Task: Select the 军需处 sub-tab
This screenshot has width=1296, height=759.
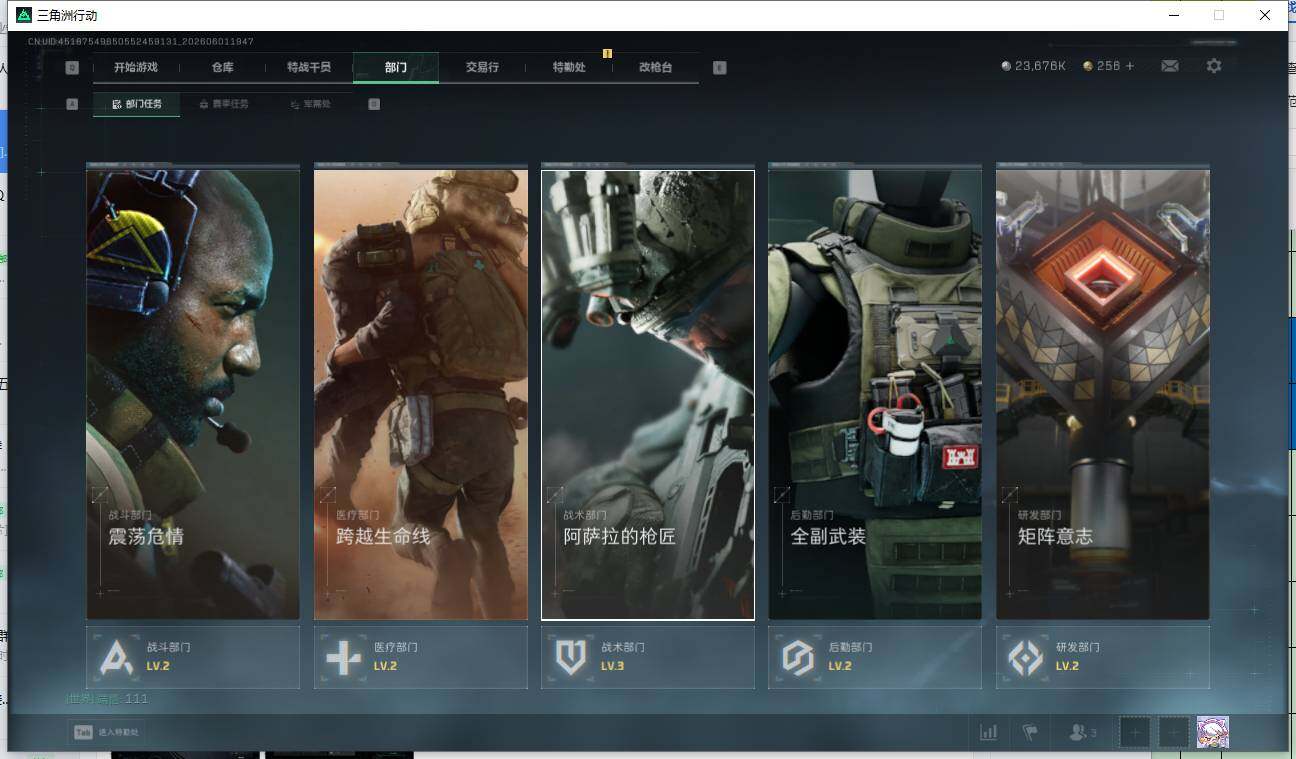Action: [310, 104]
